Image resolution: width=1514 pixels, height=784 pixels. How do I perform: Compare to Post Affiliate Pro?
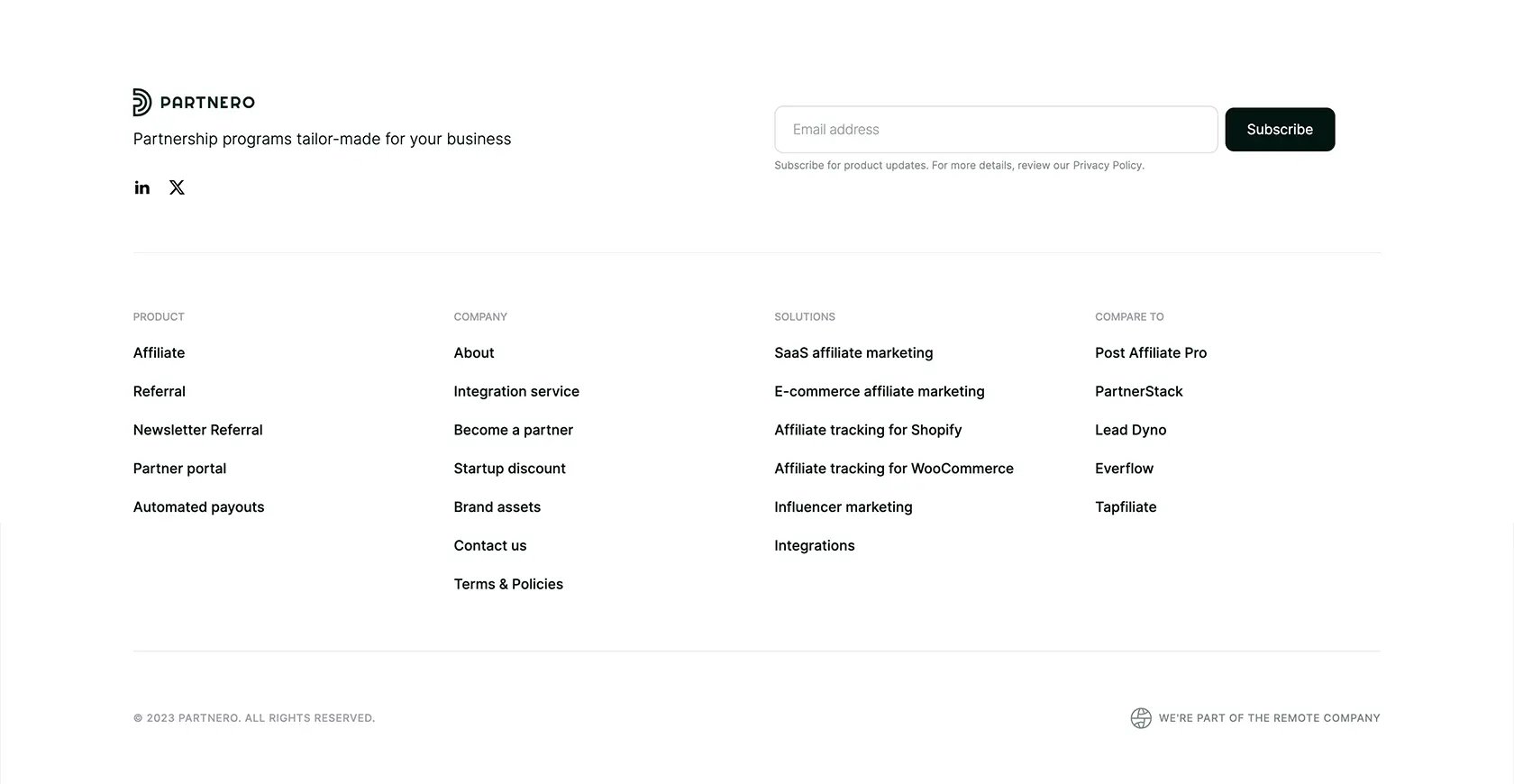(x=1151, y=353)
